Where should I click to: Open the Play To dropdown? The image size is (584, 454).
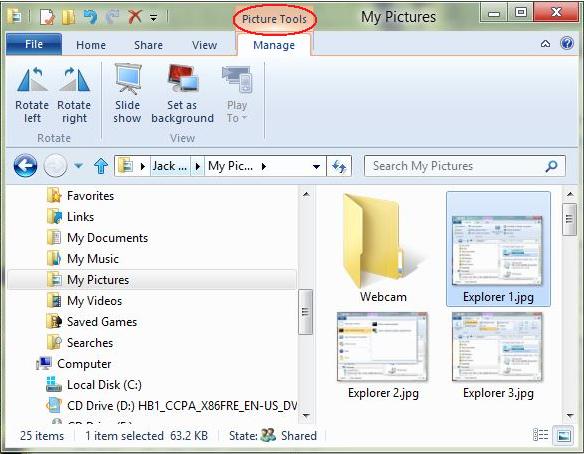point(237,94)
